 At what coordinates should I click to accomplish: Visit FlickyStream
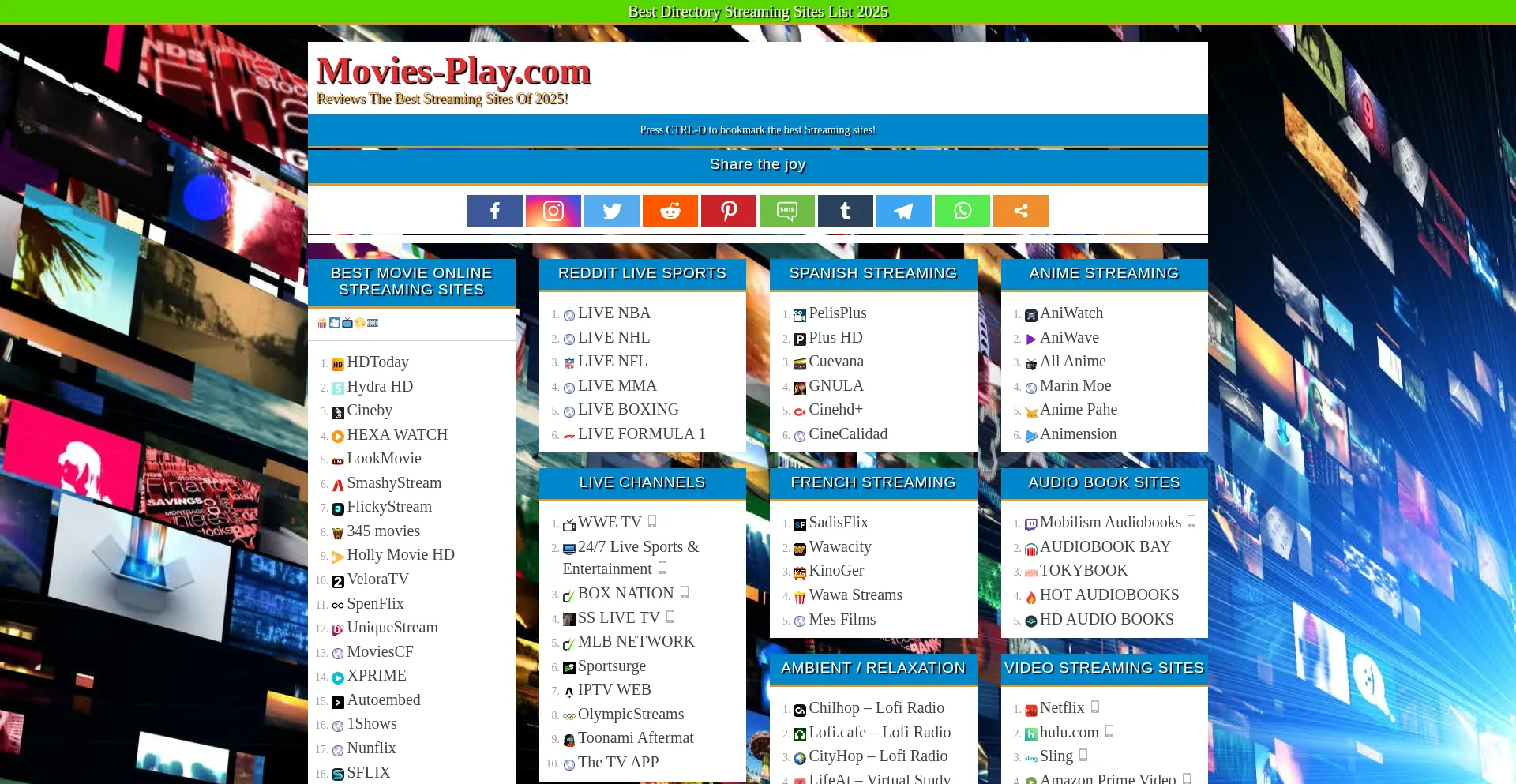tap(389, 507)
